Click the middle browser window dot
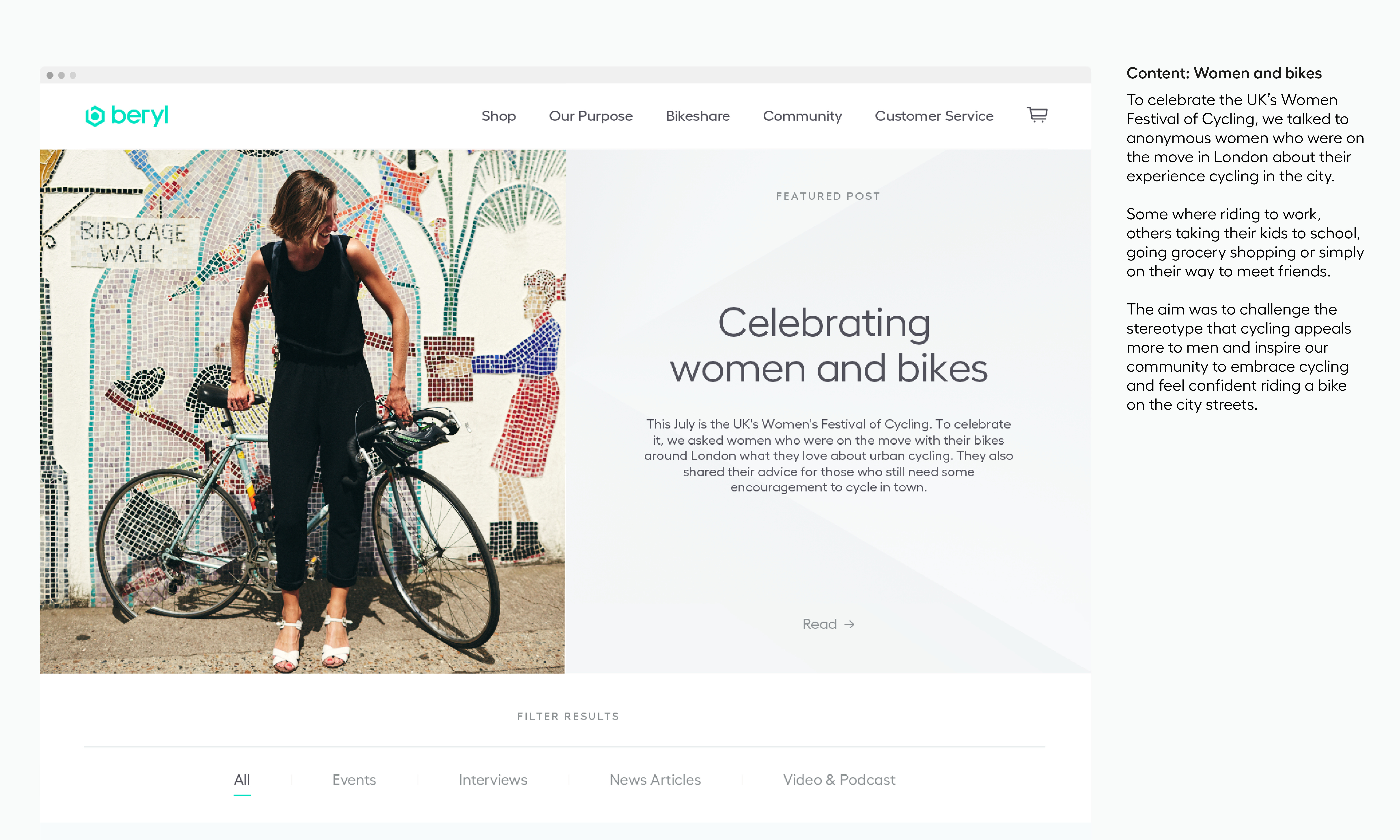 tap(61, 75)
